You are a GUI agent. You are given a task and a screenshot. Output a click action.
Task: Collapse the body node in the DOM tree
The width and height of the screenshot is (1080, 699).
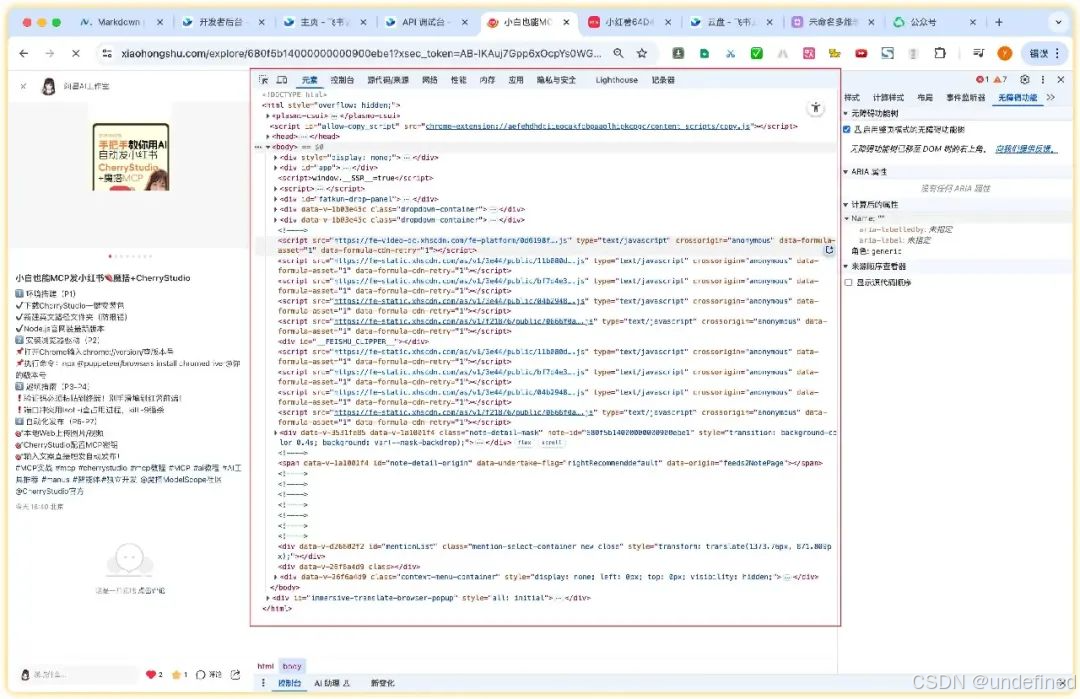pyautogui.click(x=268, y=147)
